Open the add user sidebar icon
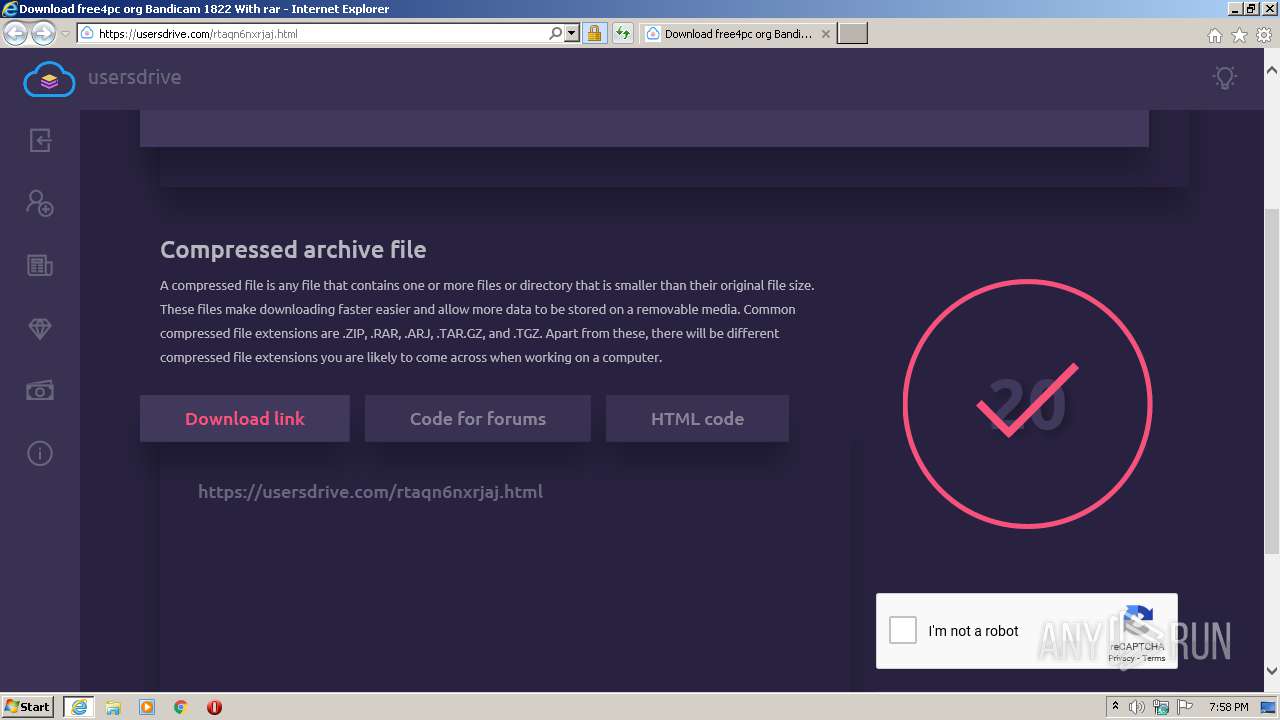The height and width of the screenshot is (720, 1280). coord(40,203)
